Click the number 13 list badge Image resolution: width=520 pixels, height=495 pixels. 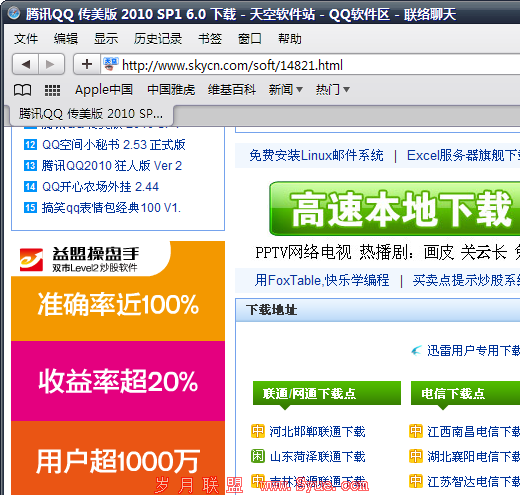(x=30, y=166)
